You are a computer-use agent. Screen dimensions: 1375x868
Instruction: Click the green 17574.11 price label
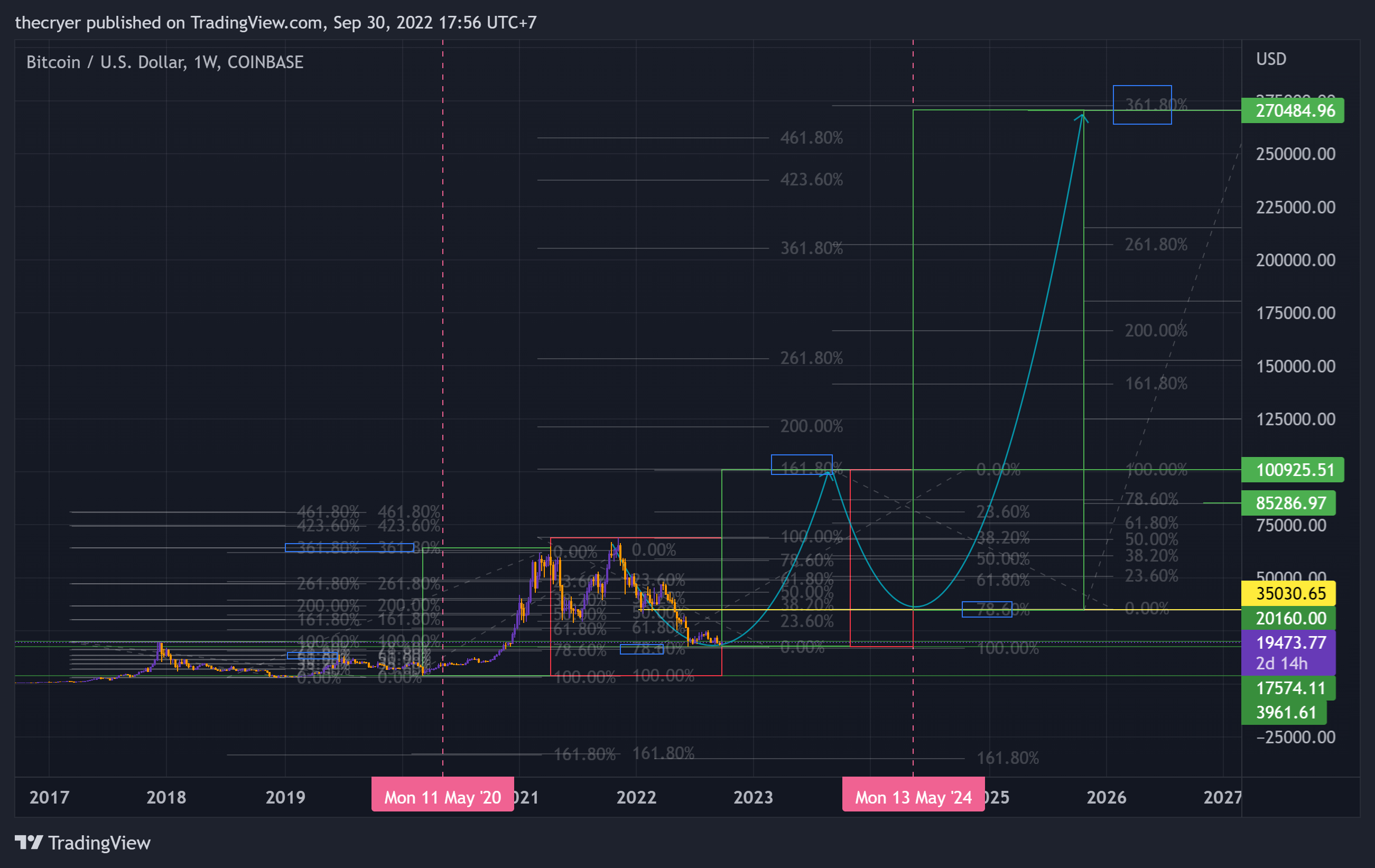point(1289,688)
